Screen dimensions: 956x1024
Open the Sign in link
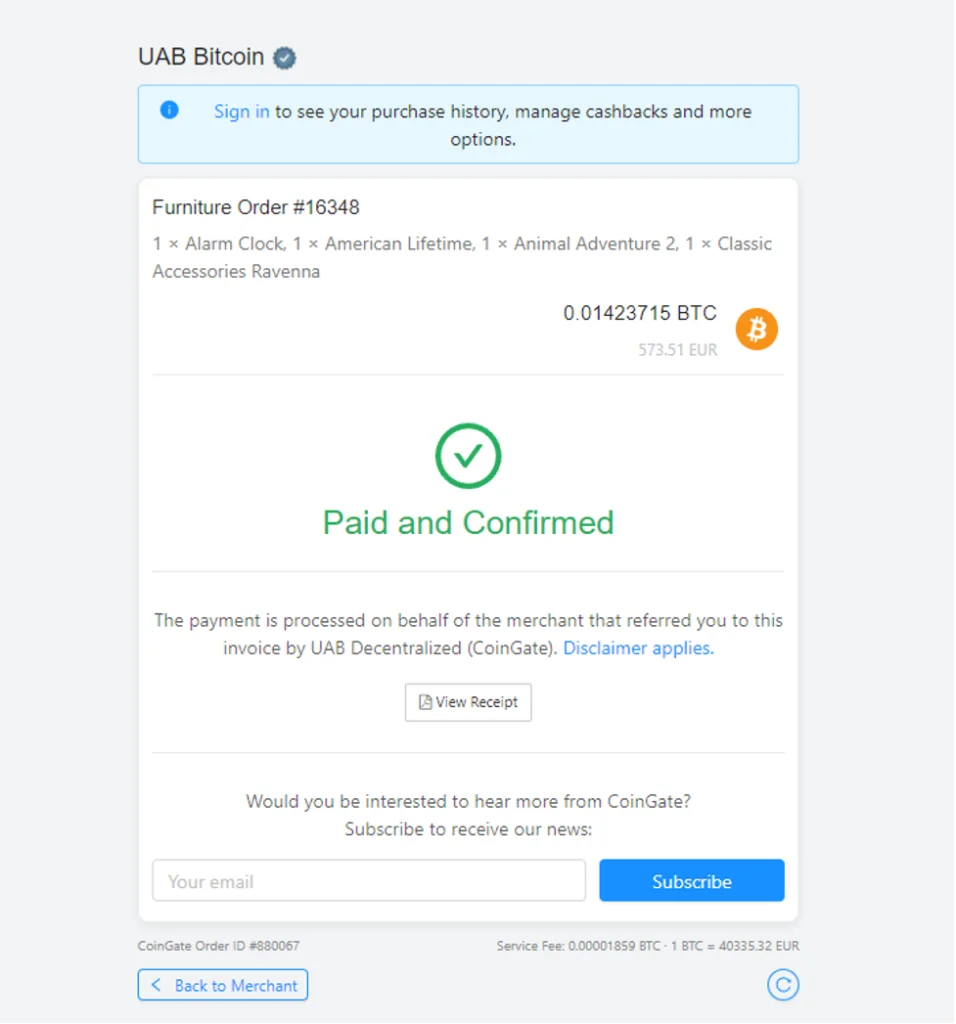coord(242,112)
